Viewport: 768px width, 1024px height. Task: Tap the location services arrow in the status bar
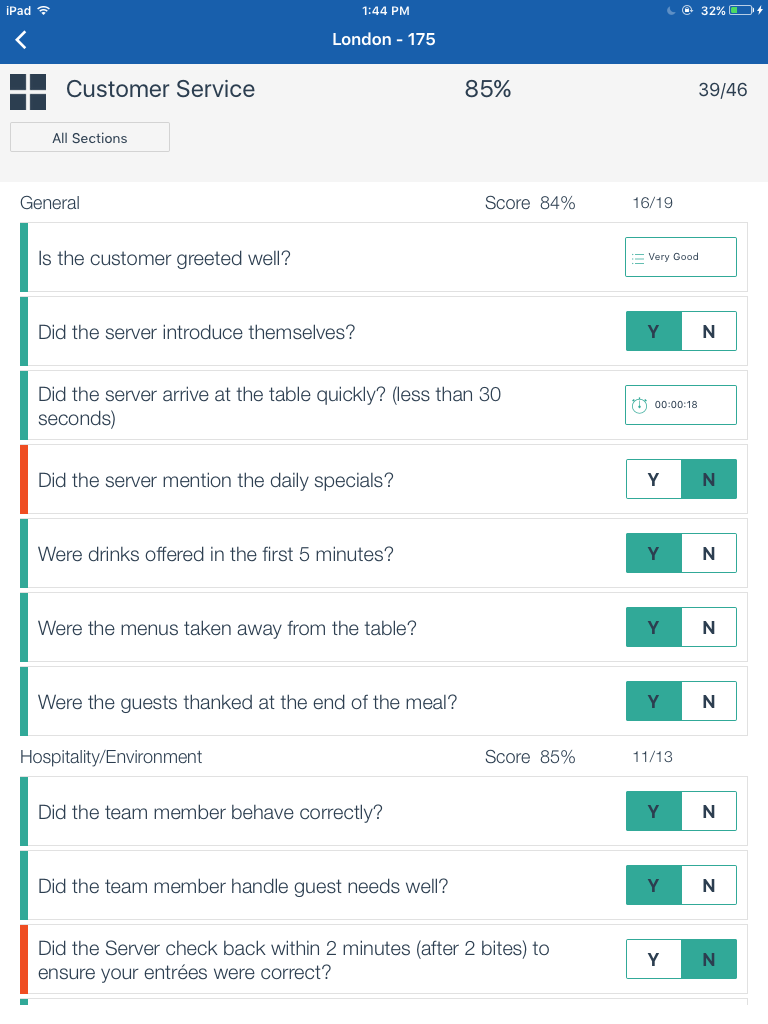687,11
